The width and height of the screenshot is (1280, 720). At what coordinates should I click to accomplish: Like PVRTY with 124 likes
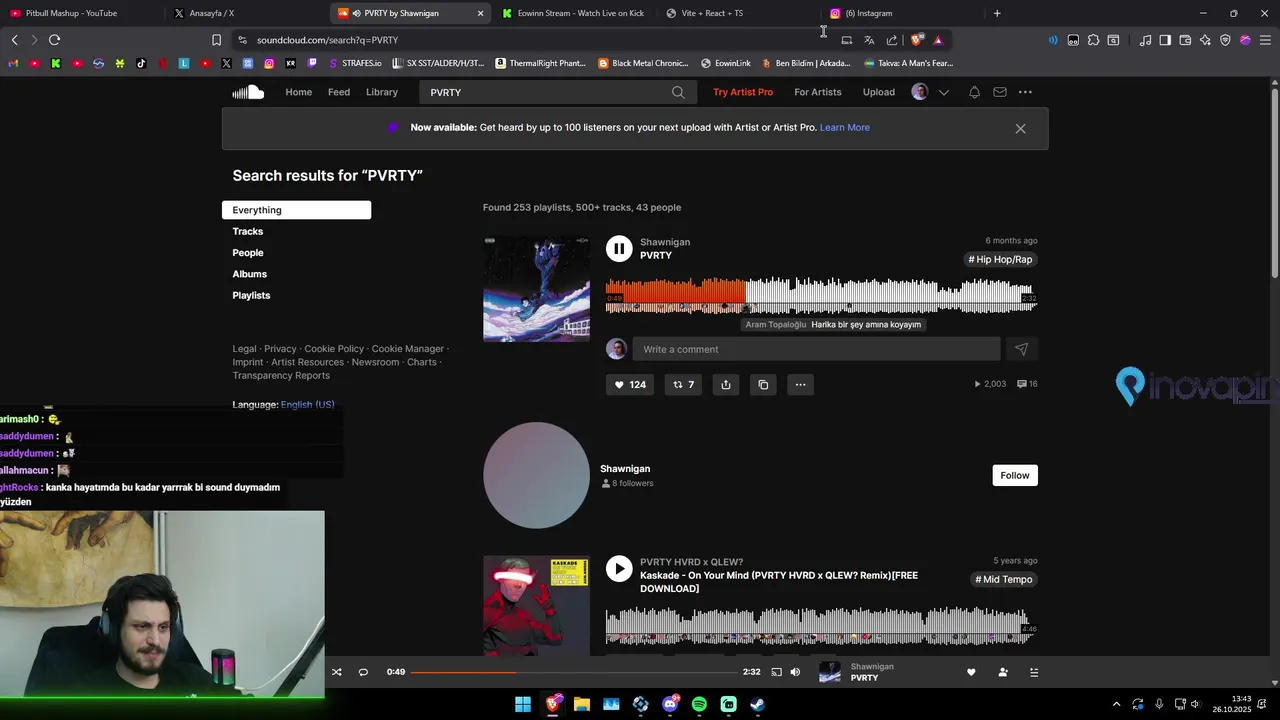(630, 384)
